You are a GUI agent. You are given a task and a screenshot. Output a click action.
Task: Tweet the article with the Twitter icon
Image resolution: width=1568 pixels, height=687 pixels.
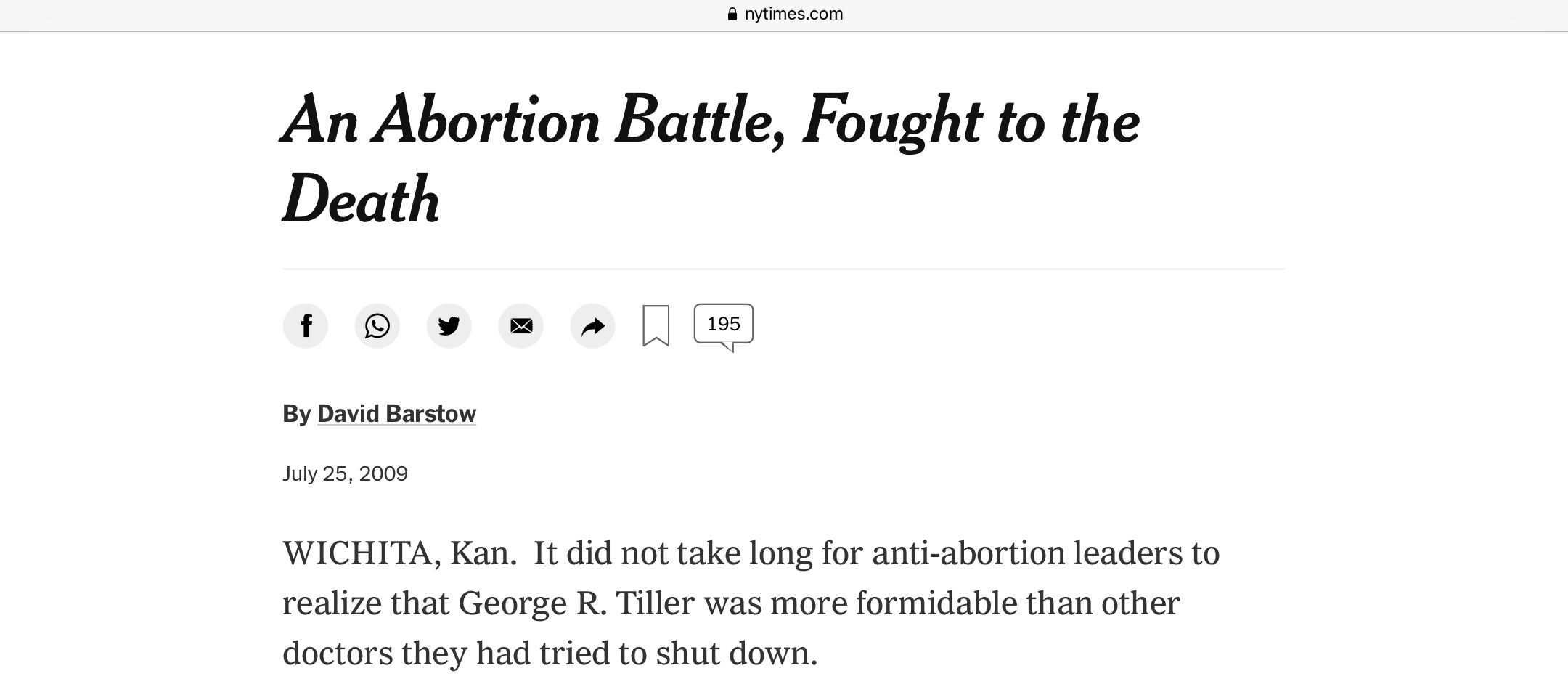[x=449, y=326]
